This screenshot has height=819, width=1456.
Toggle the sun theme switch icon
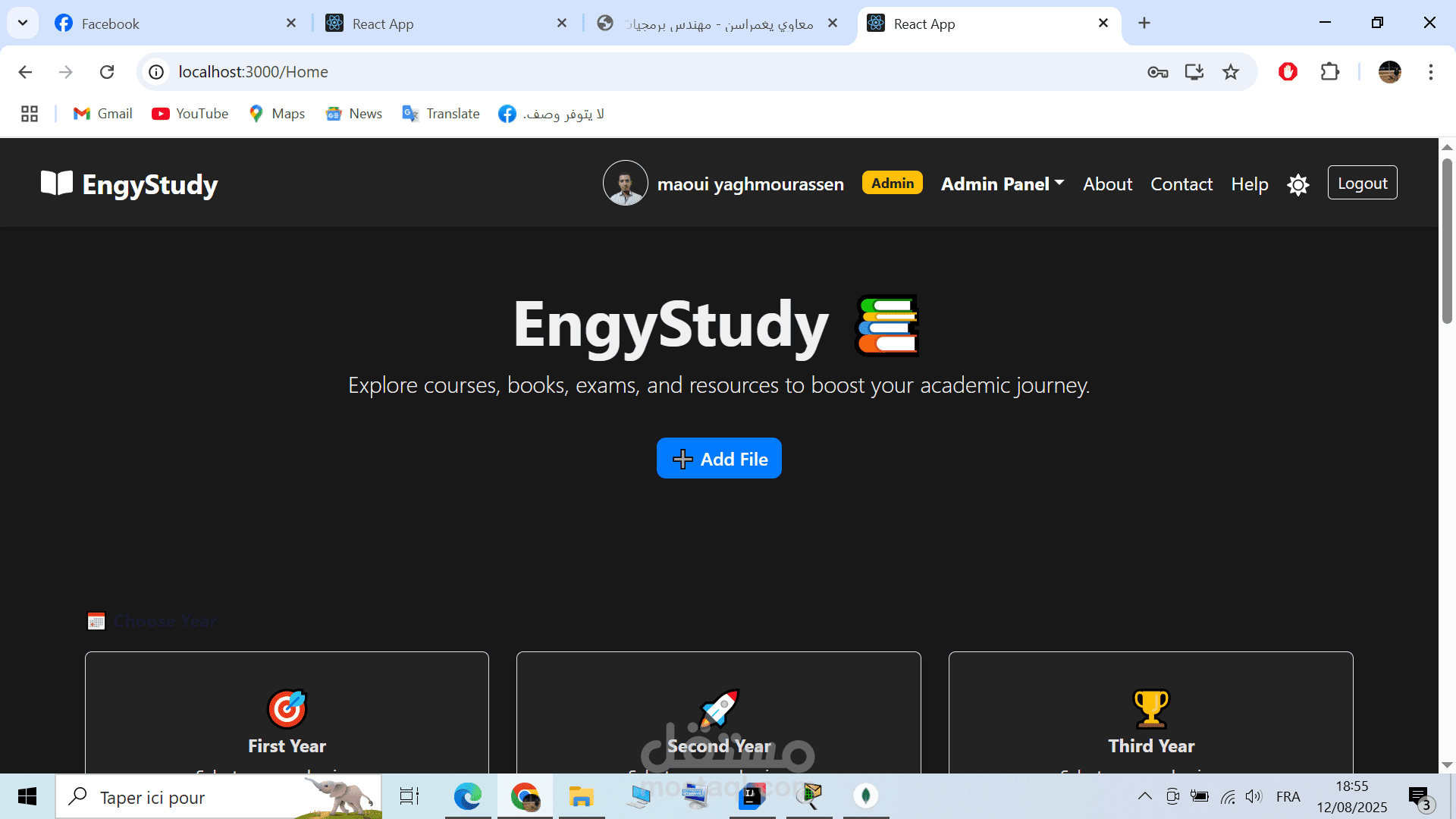click(1298, 184)
